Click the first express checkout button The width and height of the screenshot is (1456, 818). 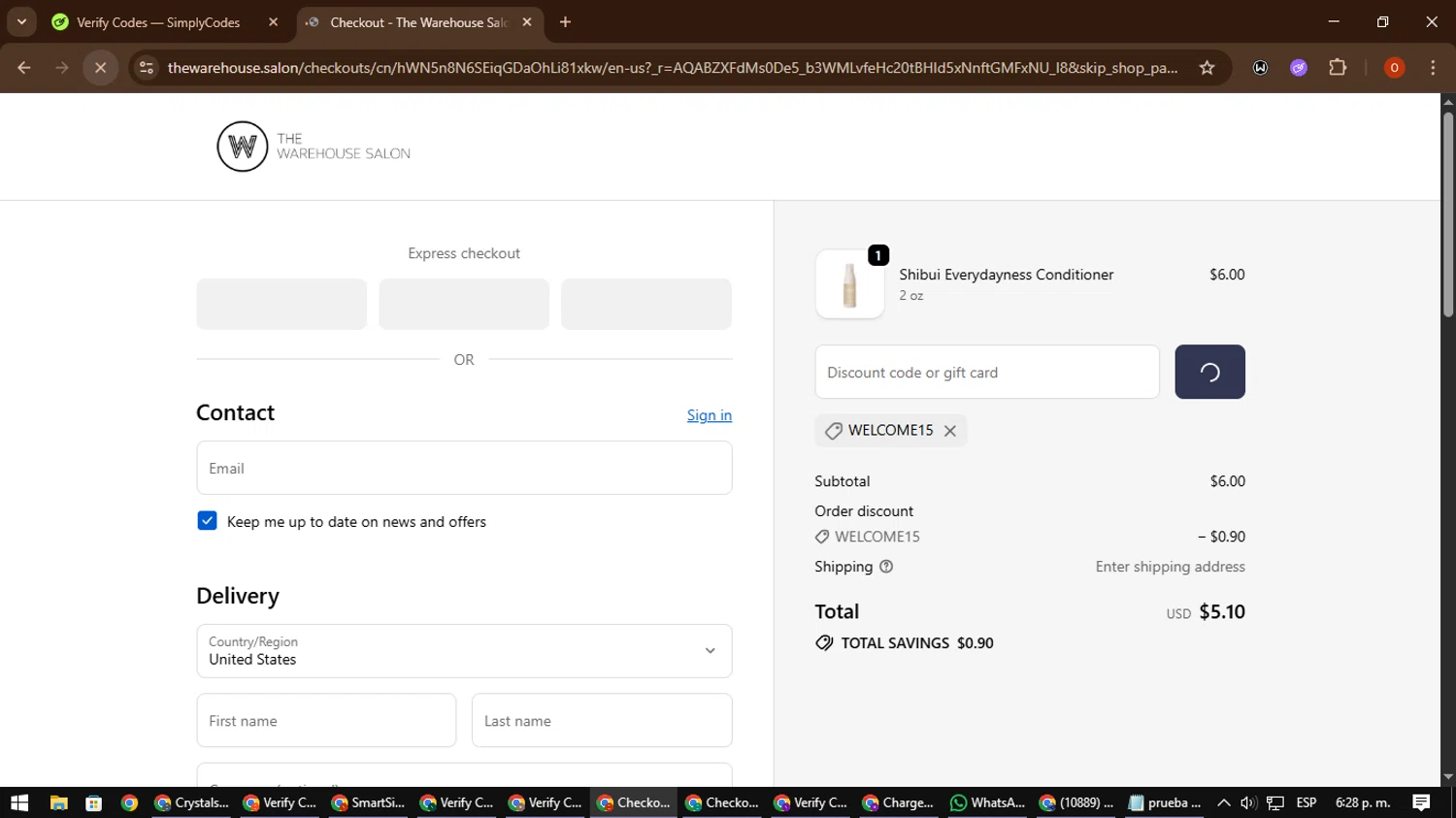[281, 304]
